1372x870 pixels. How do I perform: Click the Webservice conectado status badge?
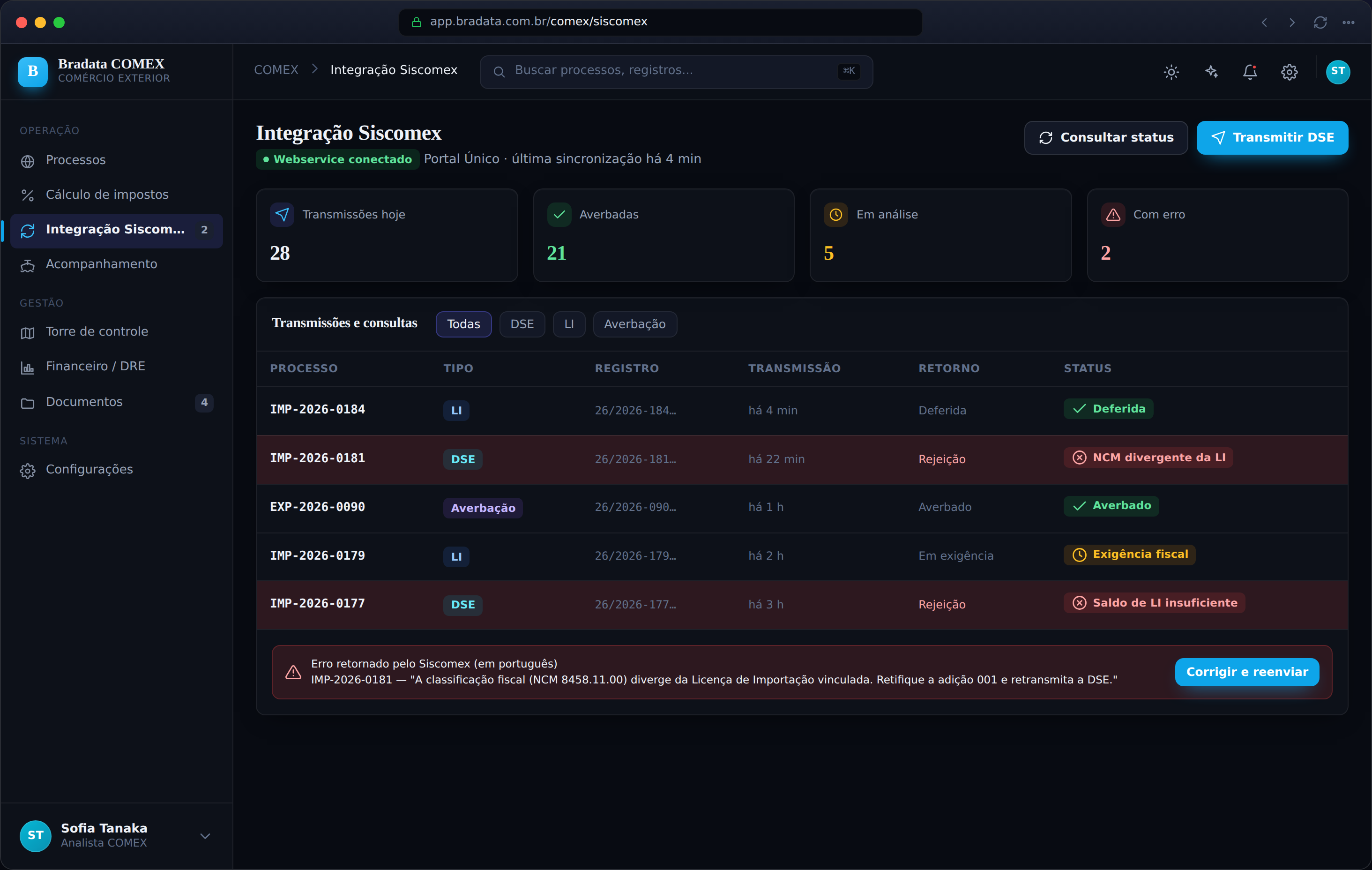click(337, 160)
